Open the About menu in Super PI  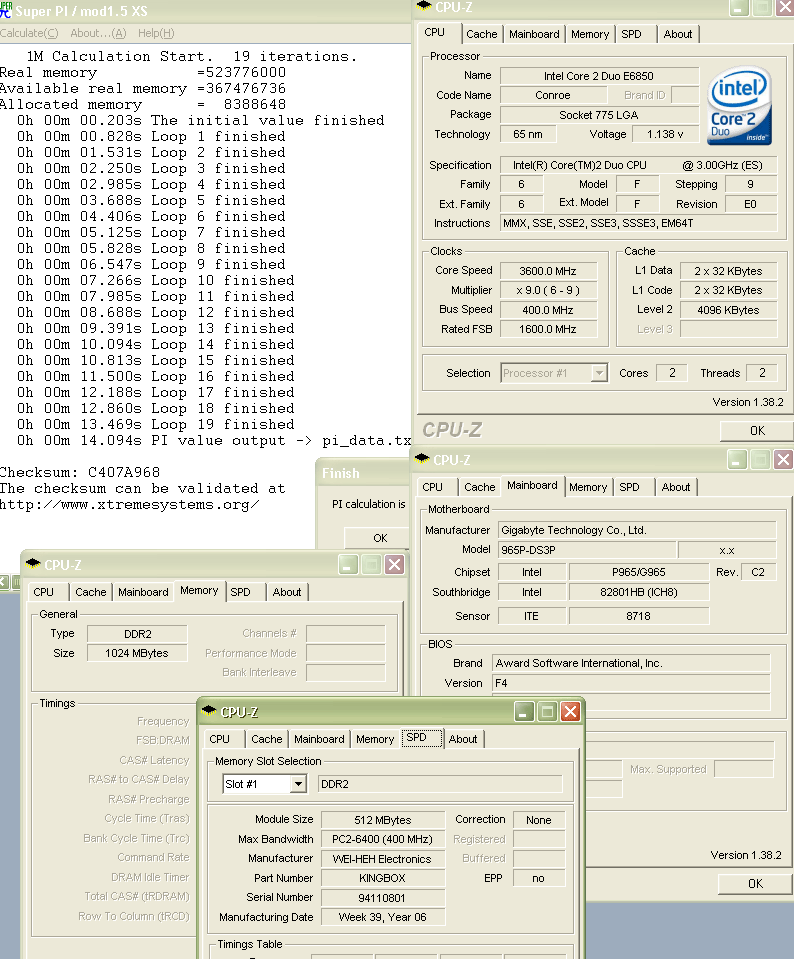coord(98,33)
